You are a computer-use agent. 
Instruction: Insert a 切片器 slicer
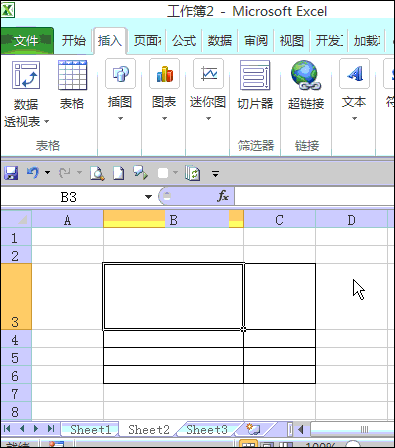[255, 85]
